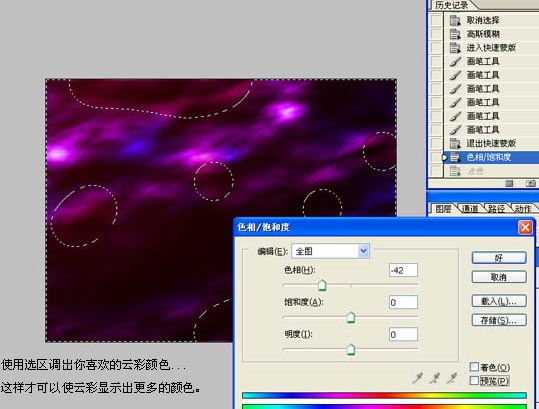Create new snapshot with camera icon
Screen dimensions: 539x409
tap(530, 184)
